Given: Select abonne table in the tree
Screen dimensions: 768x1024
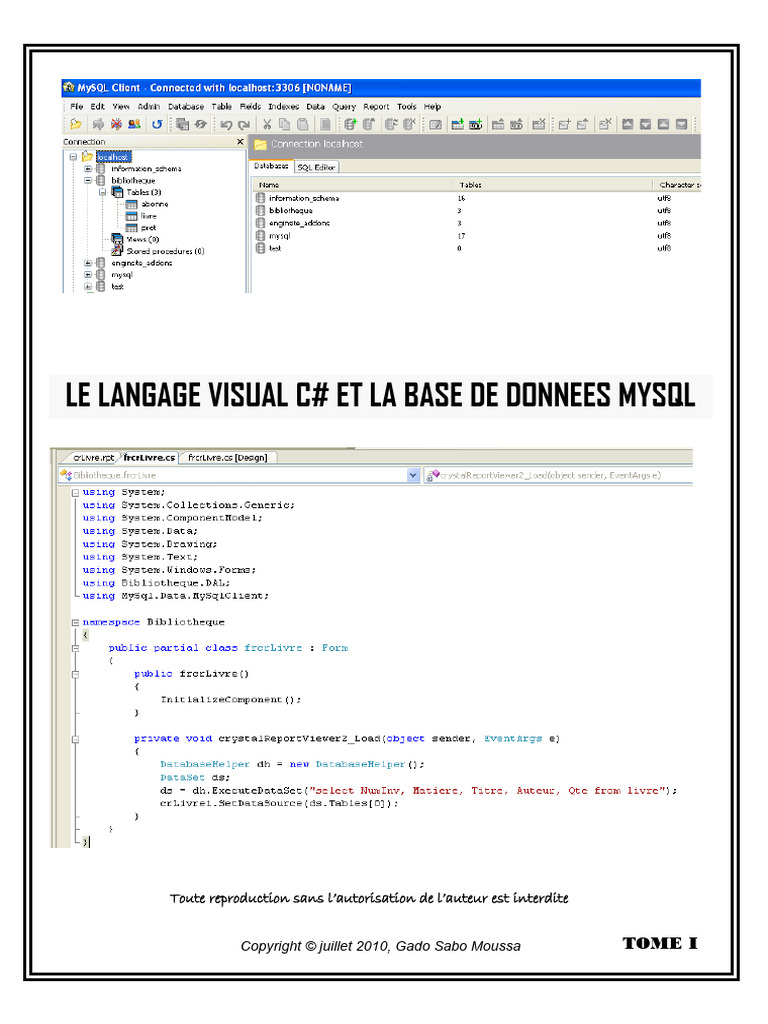Looking at the screenshot, I should pyautogui.click(x=155, y=204).
